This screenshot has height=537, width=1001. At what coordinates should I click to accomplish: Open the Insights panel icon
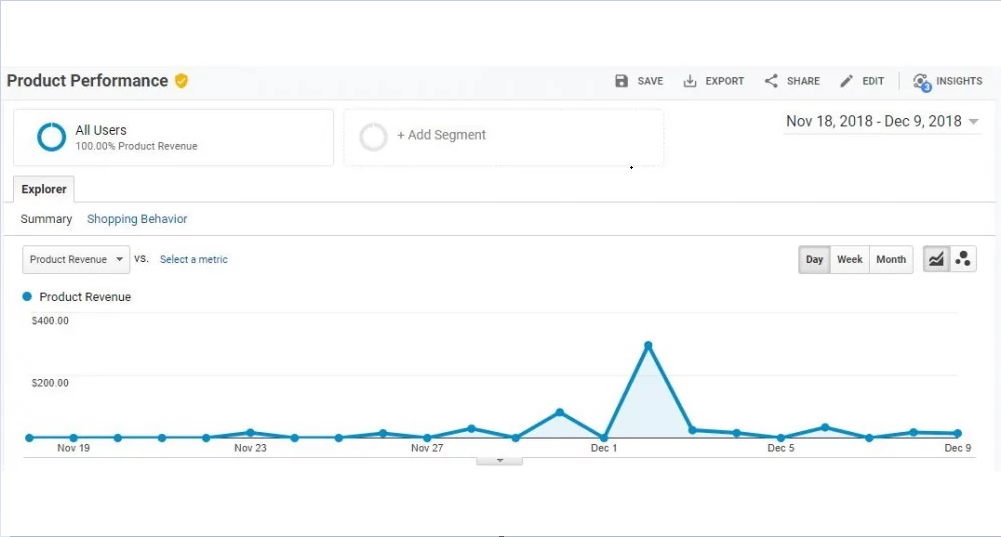click(x=921, y=81)
